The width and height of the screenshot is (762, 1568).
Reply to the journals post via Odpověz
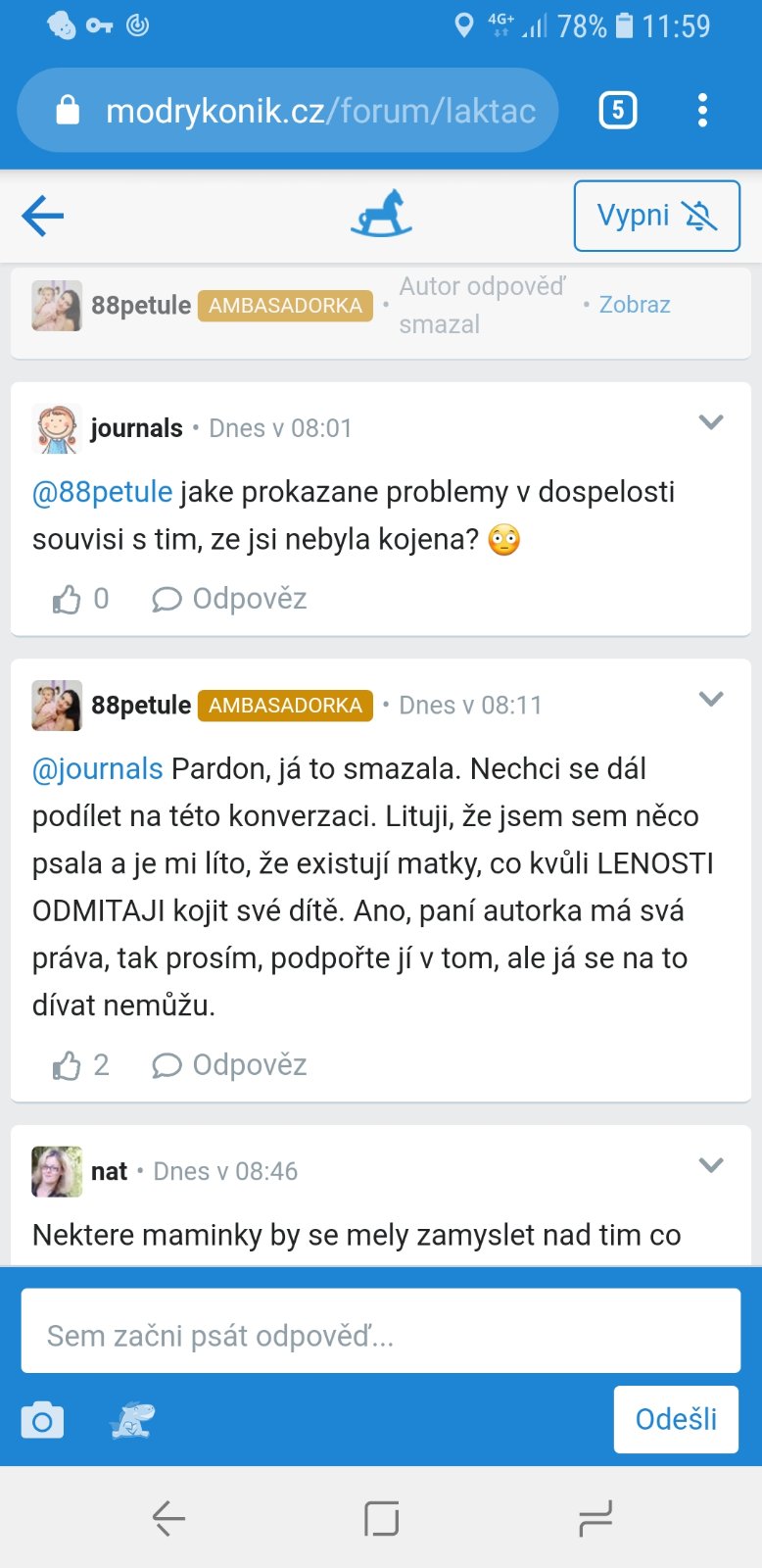230,599
